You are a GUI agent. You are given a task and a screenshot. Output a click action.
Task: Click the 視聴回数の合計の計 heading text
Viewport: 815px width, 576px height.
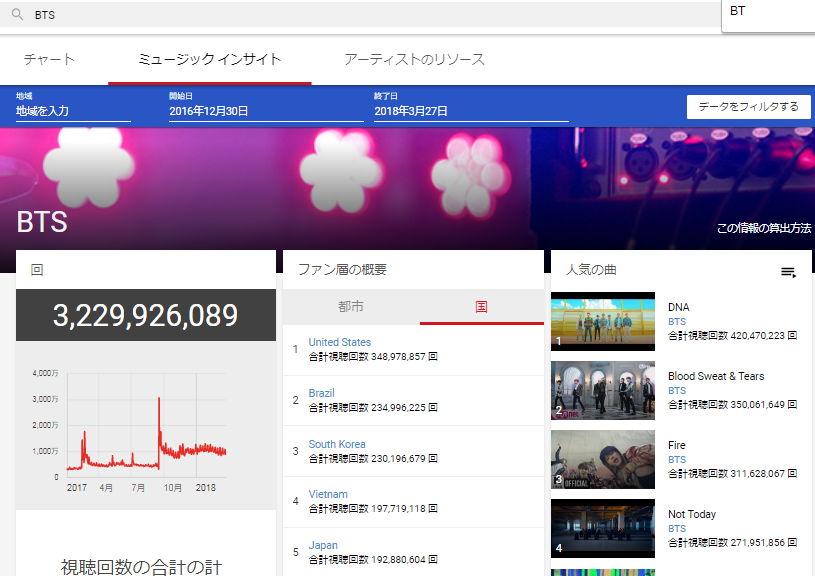(141, 567)
